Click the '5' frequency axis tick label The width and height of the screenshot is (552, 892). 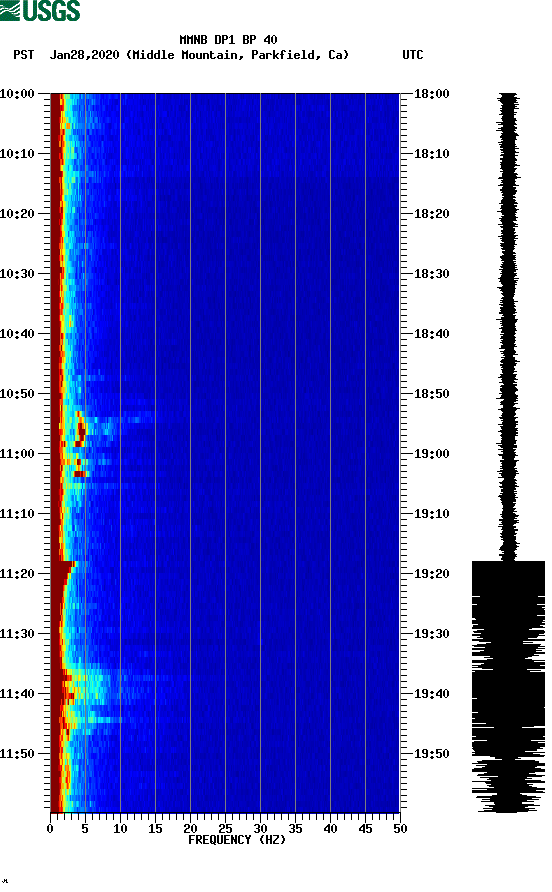[x=85, y=829]
